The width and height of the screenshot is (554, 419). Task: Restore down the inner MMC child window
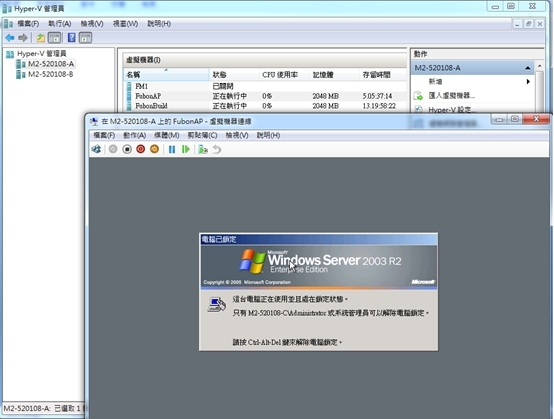[528, 24]
